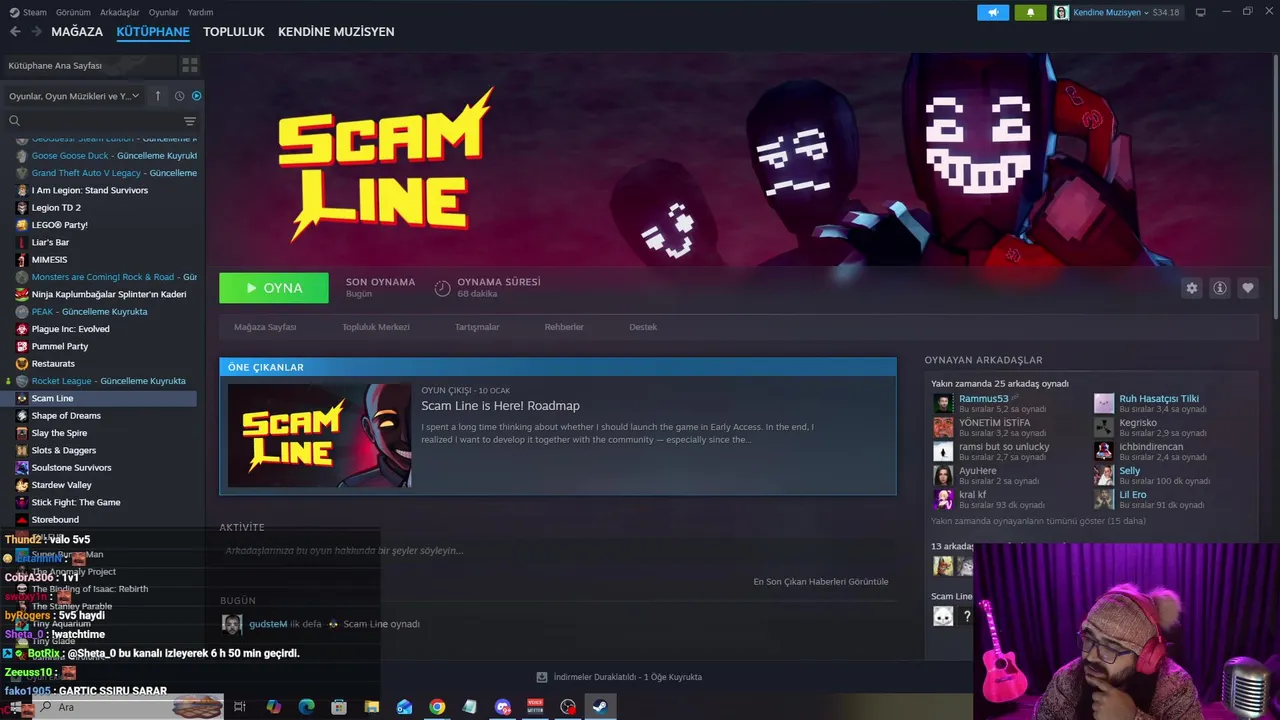Click the Pummel Party game icon
The image size is (1280, 720).
click(22, 346)
